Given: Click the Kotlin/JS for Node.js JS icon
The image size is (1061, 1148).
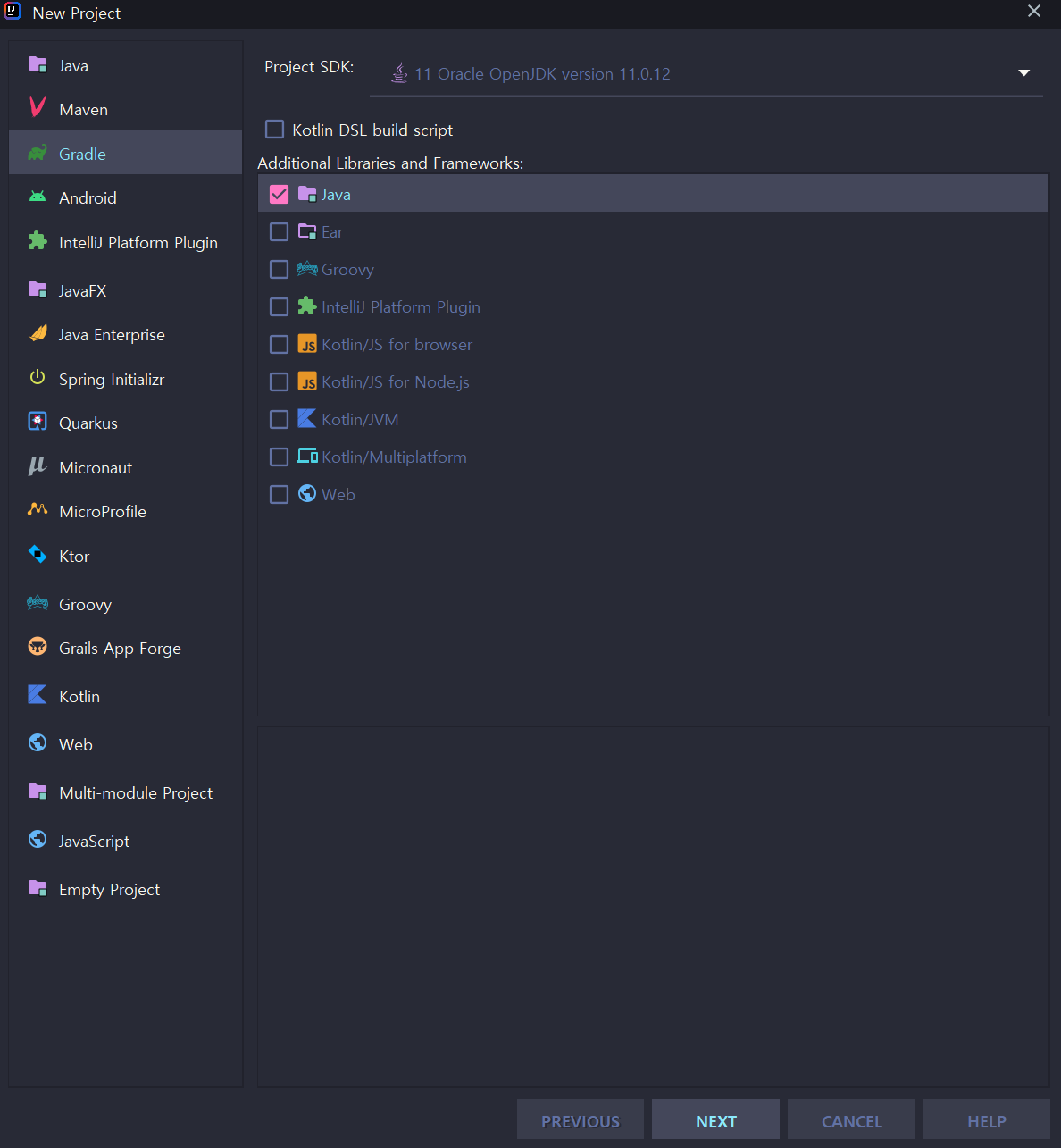Looking at the screenshot, I should click(x=307, y=381).
